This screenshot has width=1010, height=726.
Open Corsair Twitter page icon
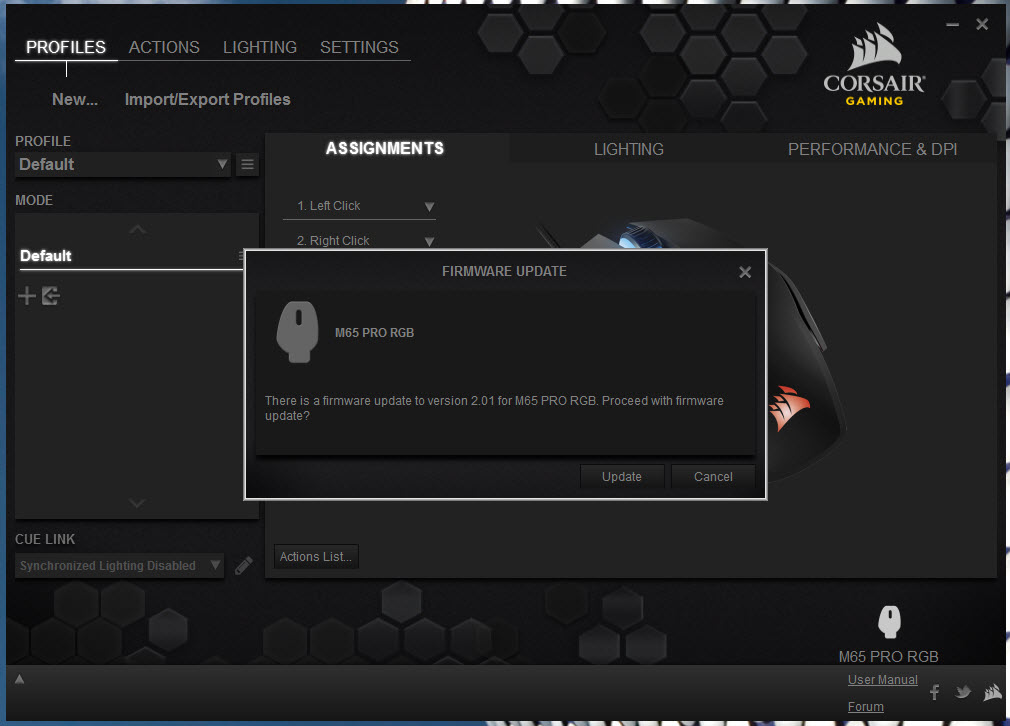(964, 693)
